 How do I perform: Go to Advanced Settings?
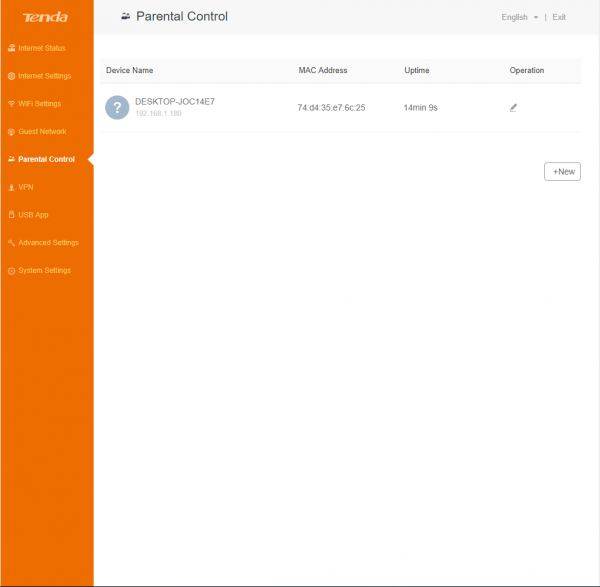tap(48, 243)
